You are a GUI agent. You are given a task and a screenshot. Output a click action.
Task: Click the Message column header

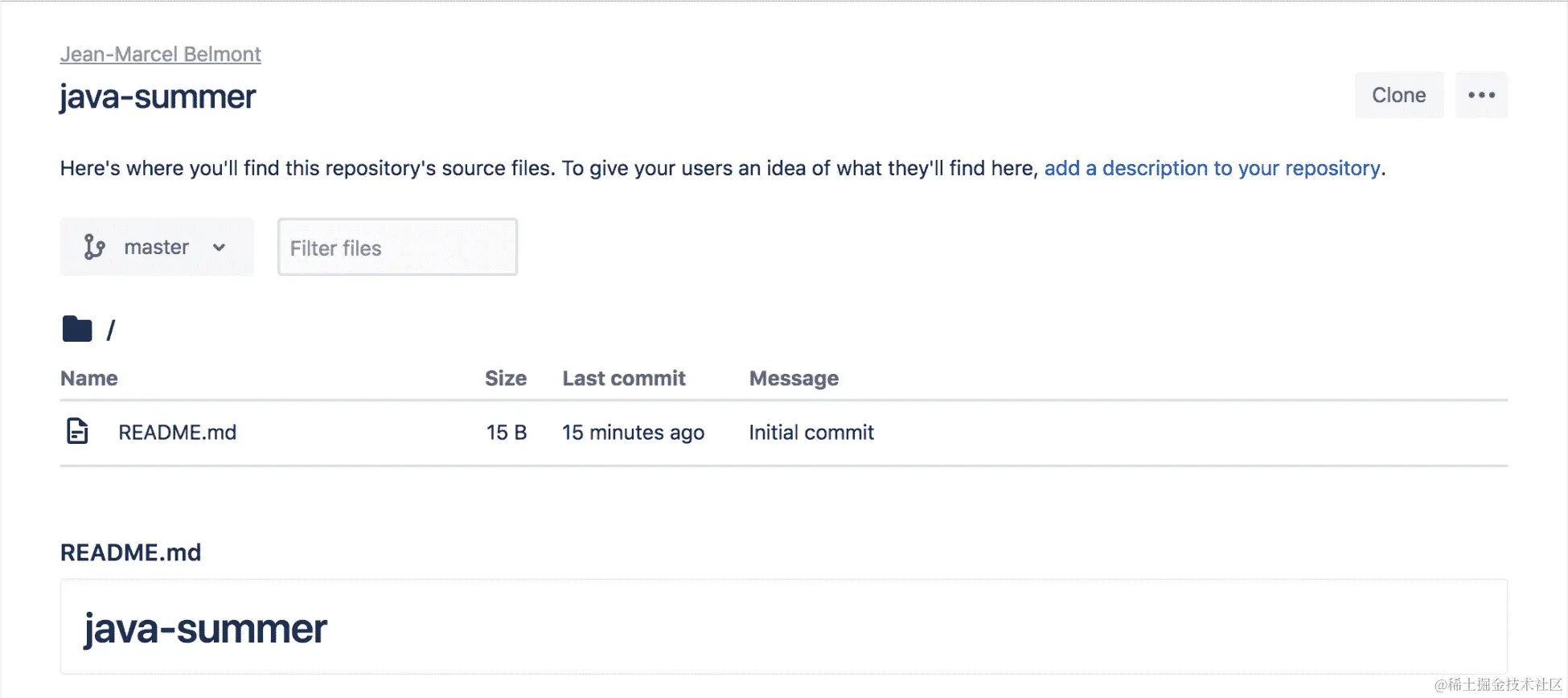click(x=793, y=378)
